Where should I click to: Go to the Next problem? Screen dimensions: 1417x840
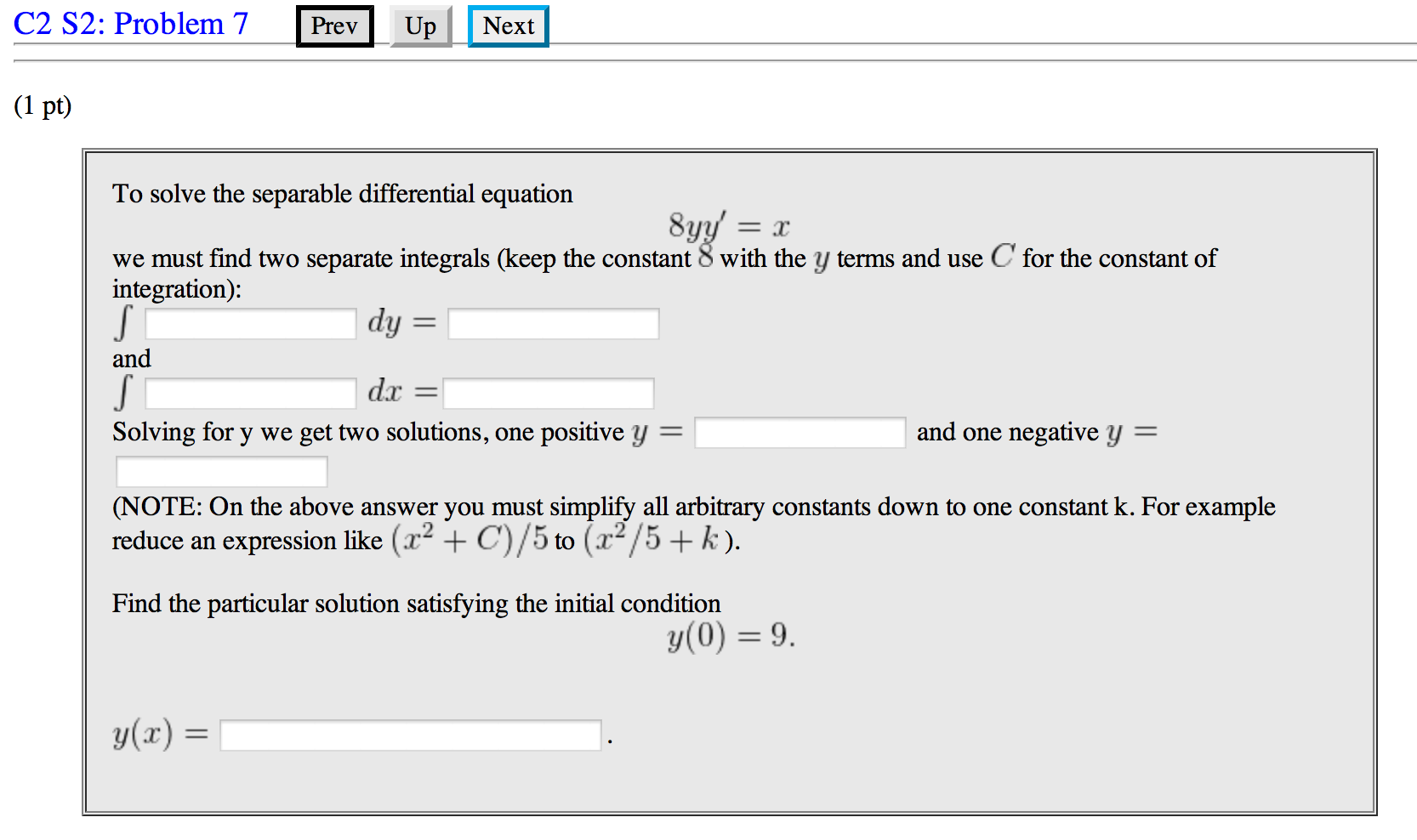508,26
